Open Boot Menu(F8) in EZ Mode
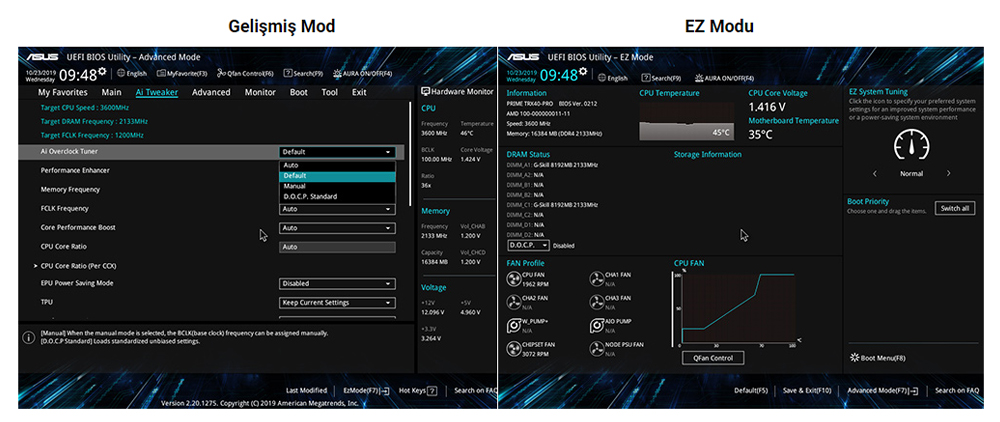1000x422 pixels. (878, 358)
